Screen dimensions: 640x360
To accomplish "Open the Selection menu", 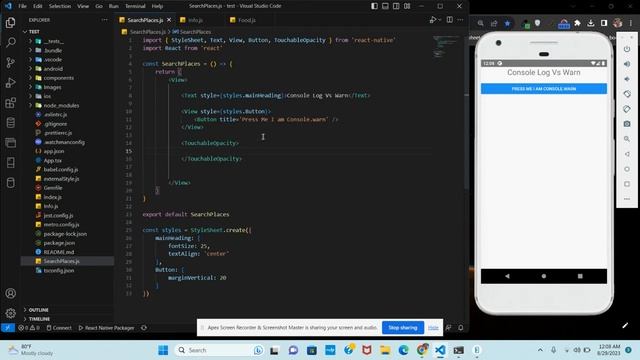I will 60,6.
